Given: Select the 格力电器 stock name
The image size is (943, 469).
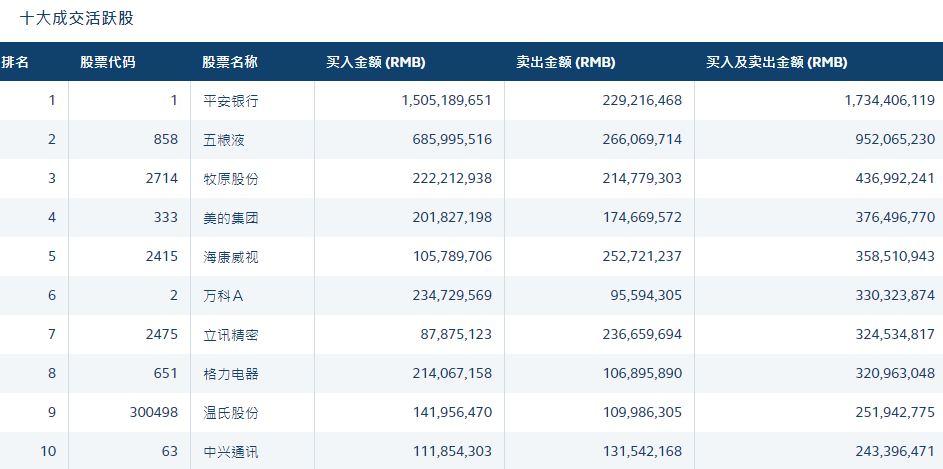Looking at the screenshot, I should point(231,374).
